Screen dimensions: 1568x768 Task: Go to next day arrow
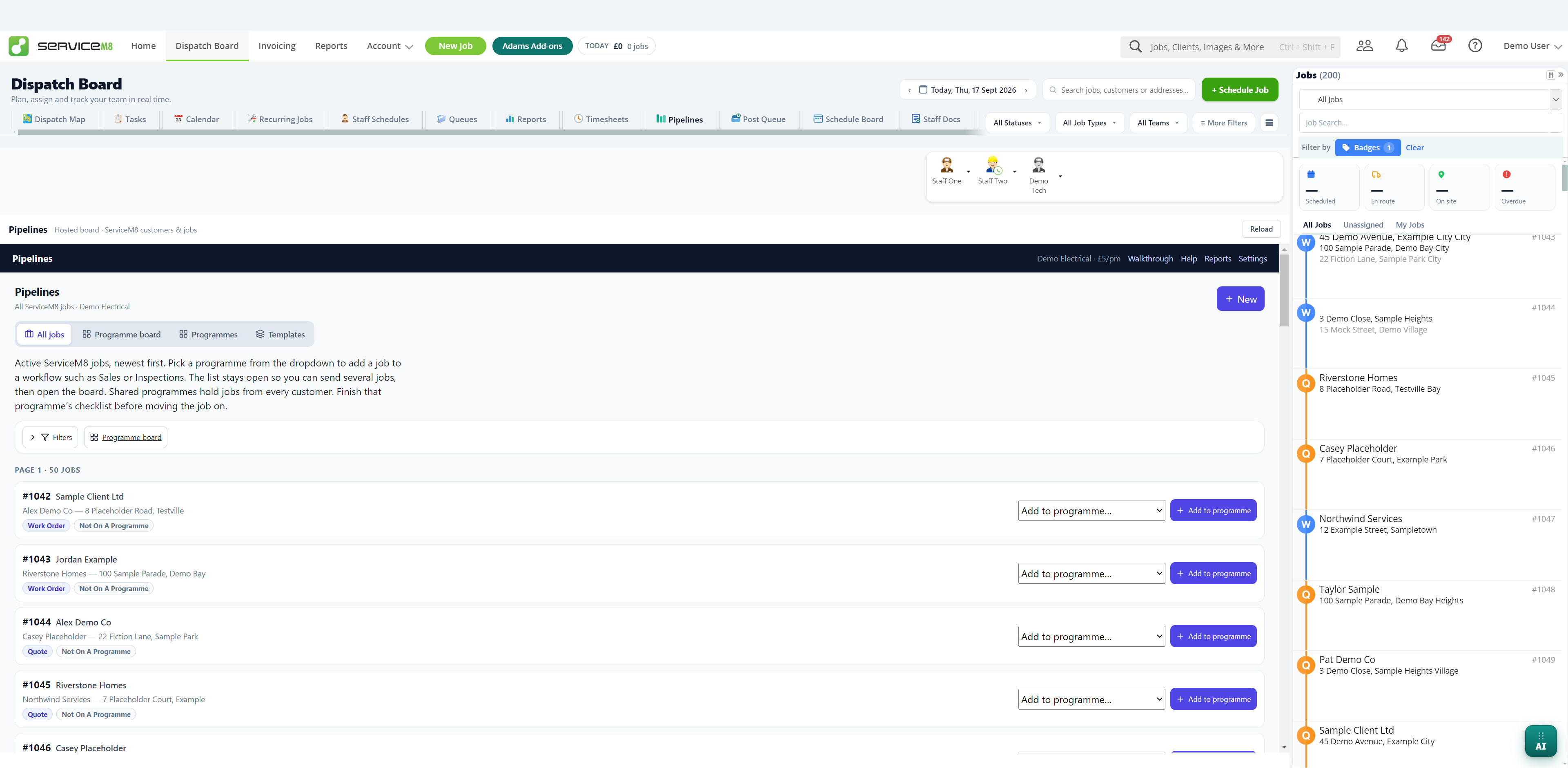click(1026, 90)
